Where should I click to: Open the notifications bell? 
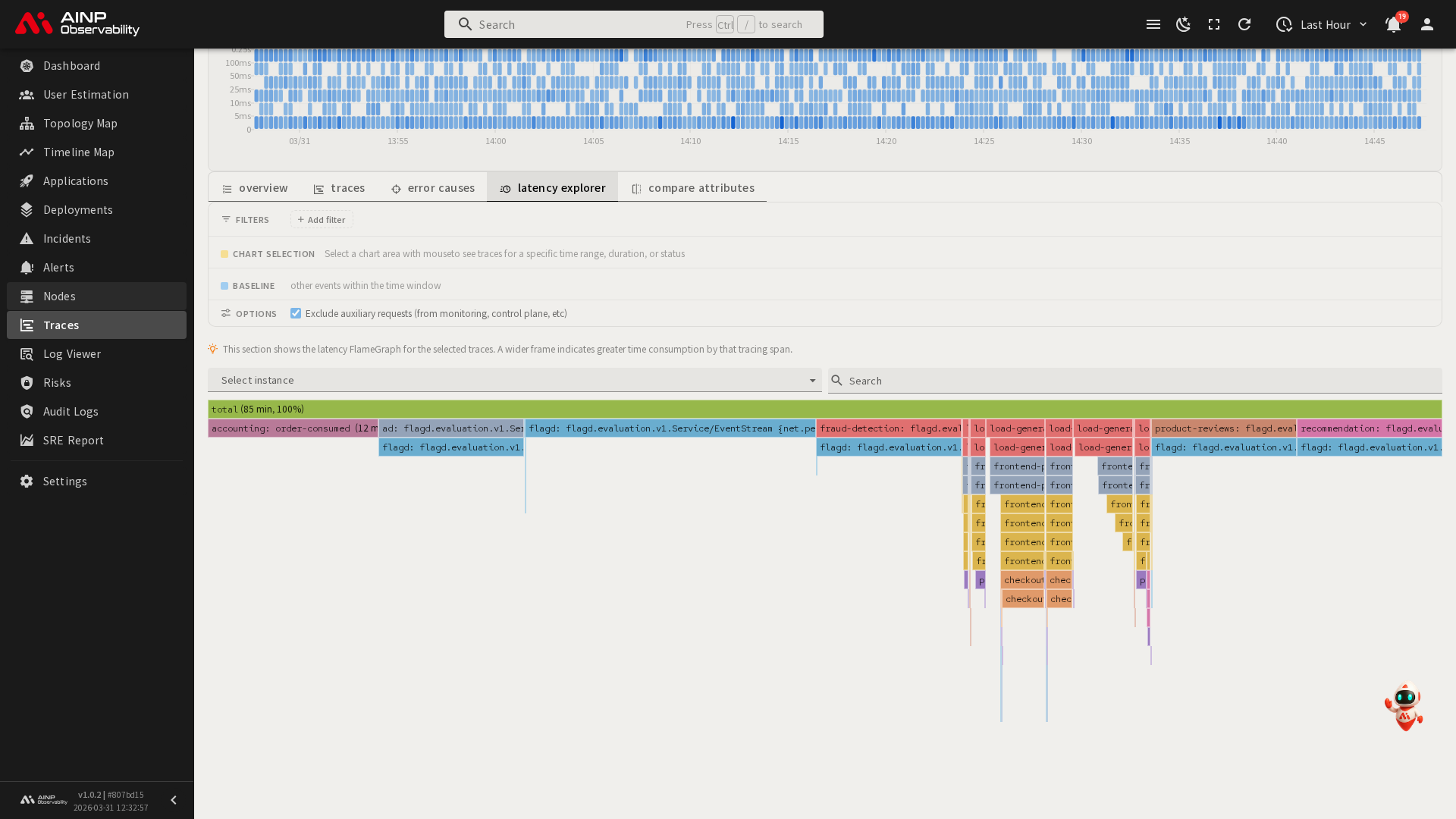(x=1393, y=24)
